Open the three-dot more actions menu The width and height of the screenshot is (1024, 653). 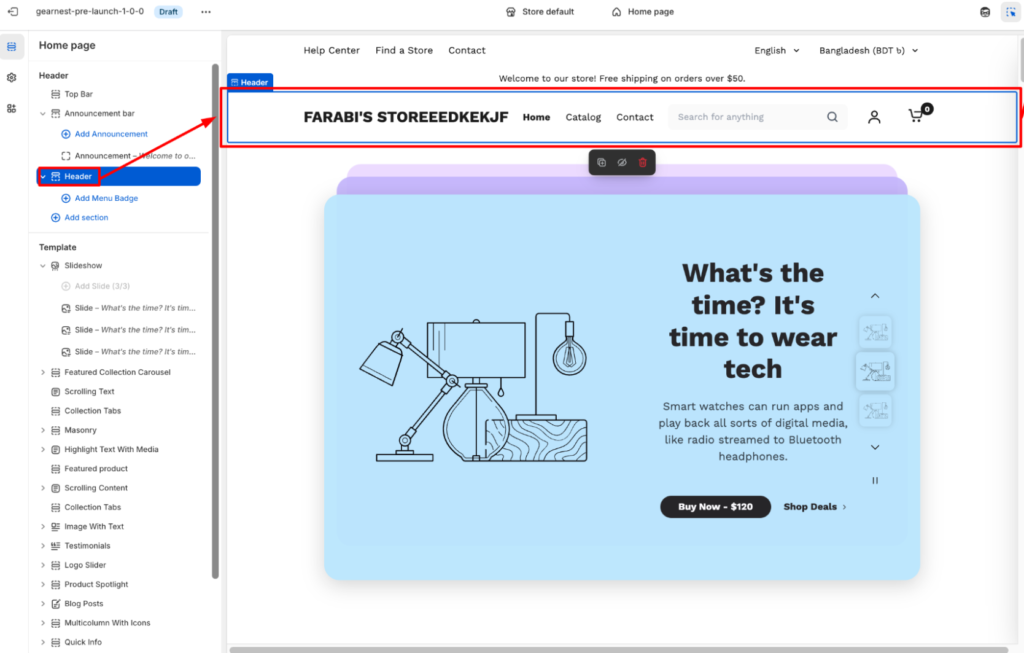pos(206,12)
